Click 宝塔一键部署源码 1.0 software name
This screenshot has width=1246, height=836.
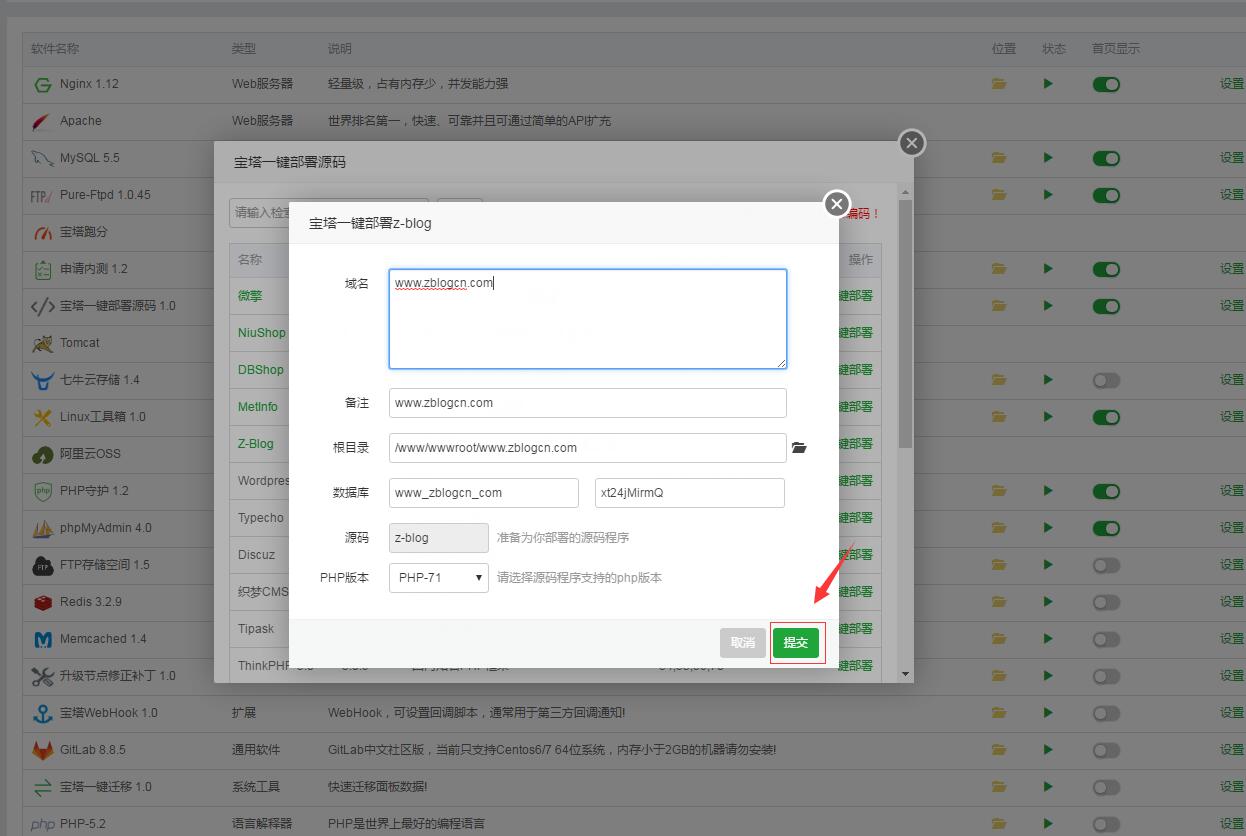(x=118, y=306)
